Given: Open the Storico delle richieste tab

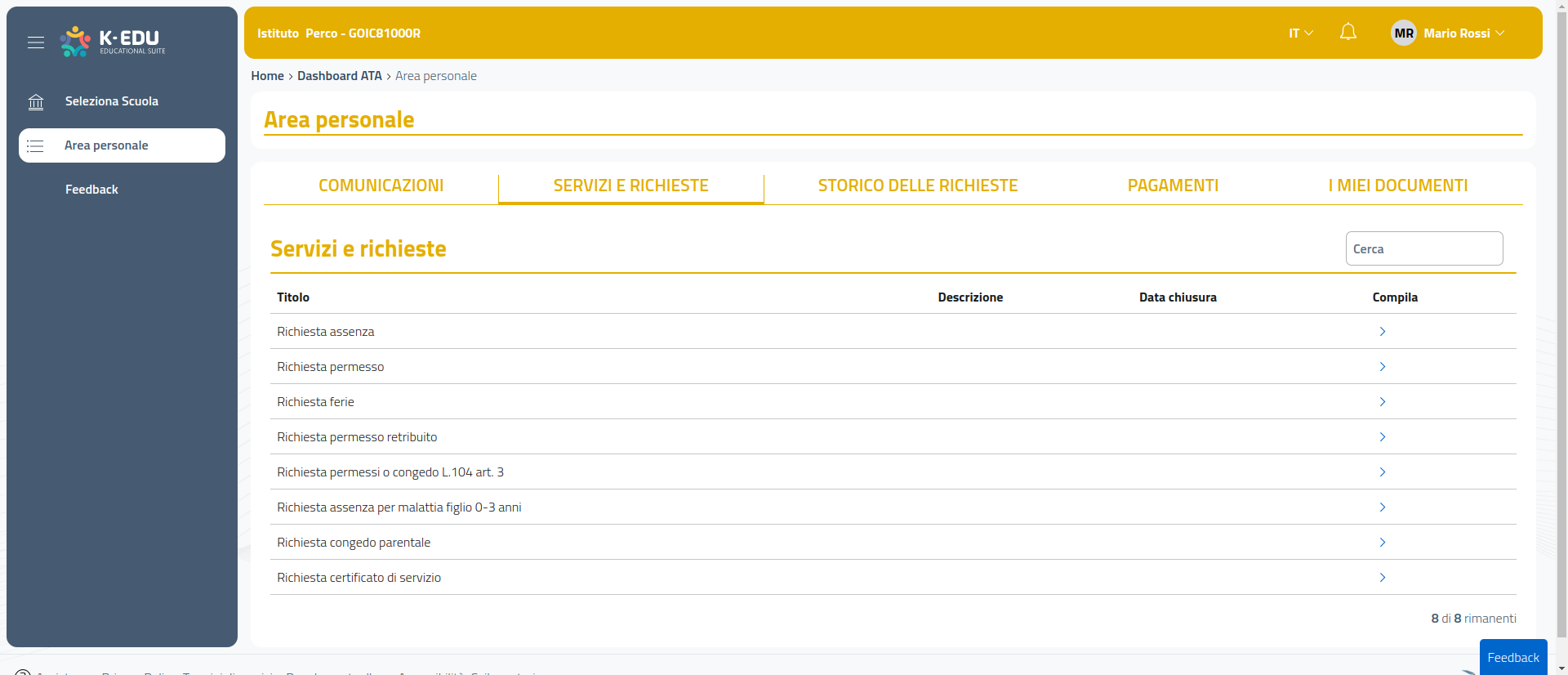Looking at the screenshot, I should tap(917, 186).
